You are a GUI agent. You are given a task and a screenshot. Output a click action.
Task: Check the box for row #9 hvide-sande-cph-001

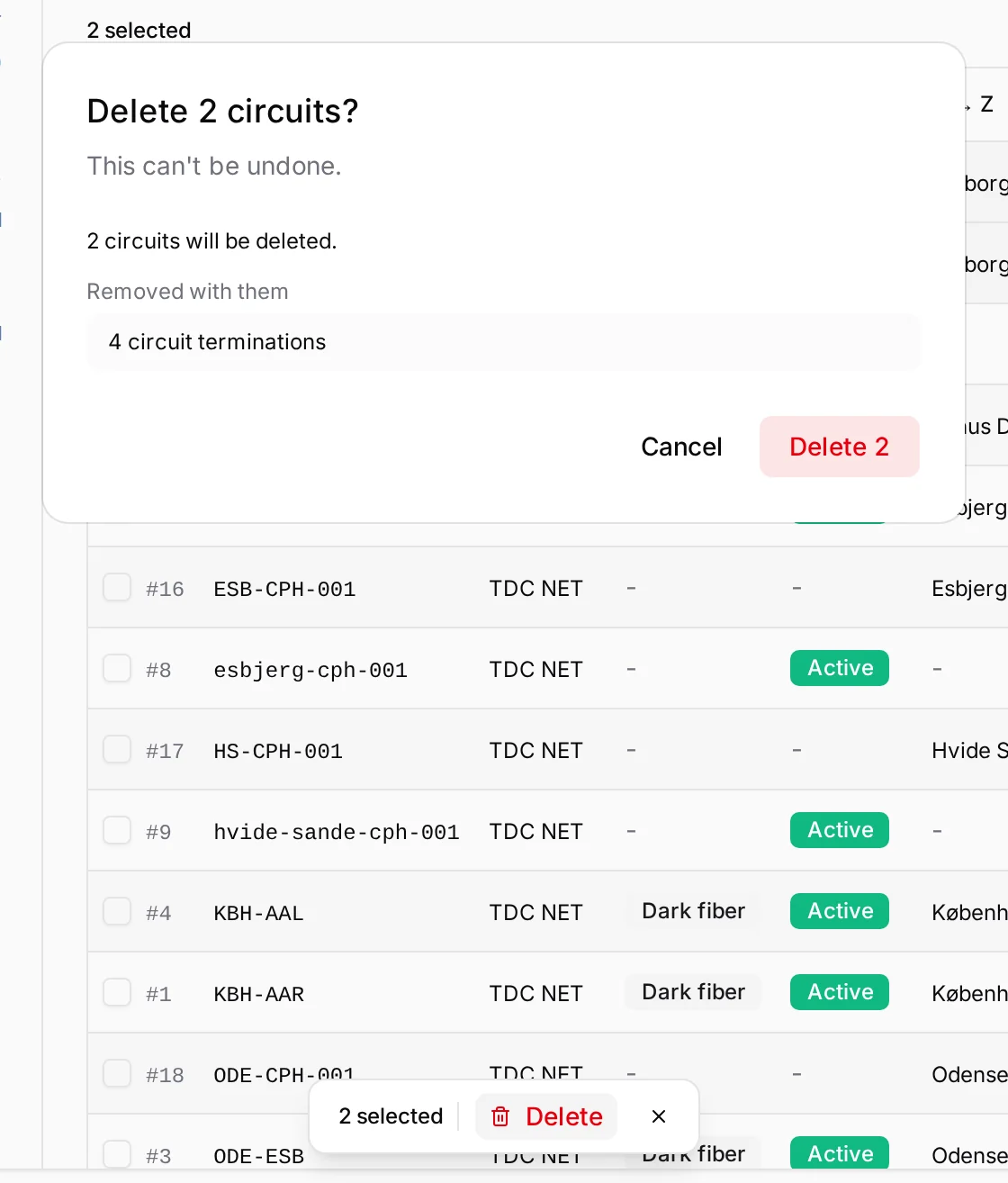[x=117, y=831]
